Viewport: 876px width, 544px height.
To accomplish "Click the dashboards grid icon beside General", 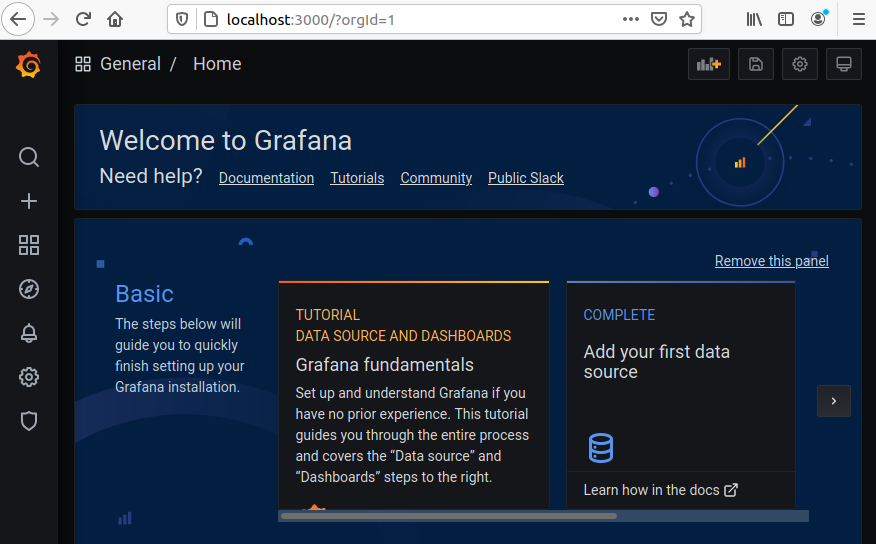I will (83, 64).
